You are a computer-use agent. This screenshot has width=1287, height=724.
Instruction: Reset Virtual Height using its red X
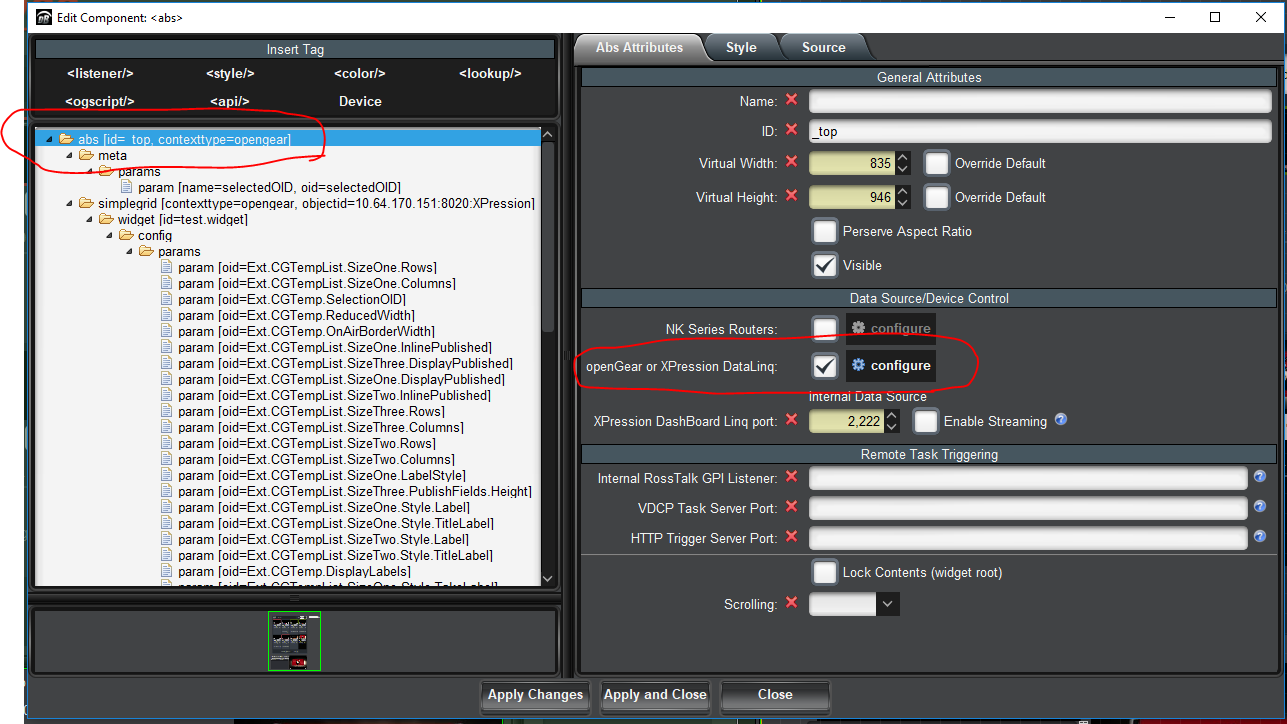coord(792,196)
